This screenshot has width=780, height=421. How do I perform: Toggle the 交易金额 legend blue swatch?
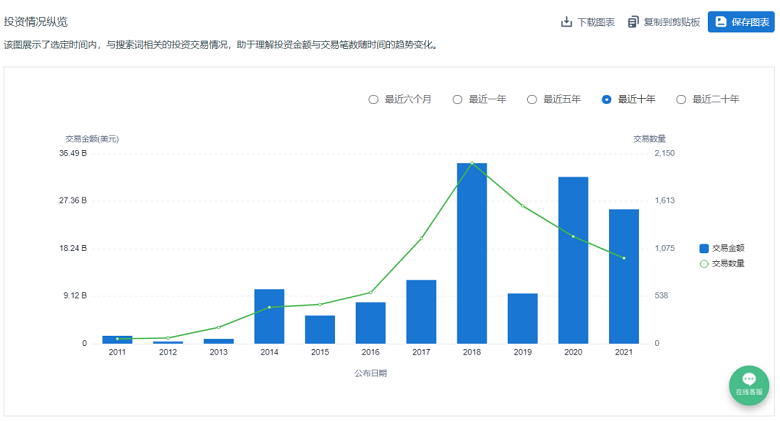point(704,248)
